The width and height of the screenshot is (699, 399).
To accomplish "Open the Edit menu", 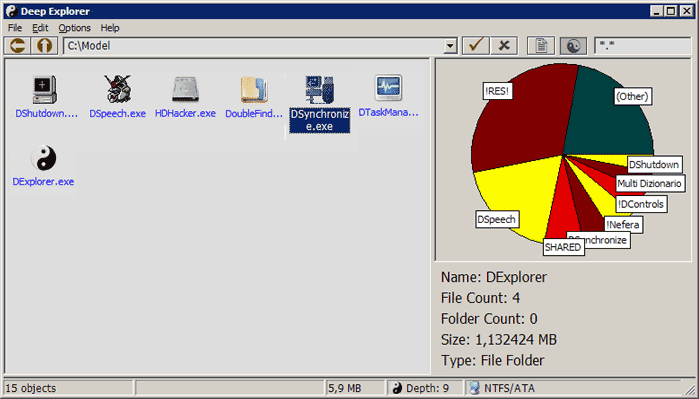I will point(40,28).
